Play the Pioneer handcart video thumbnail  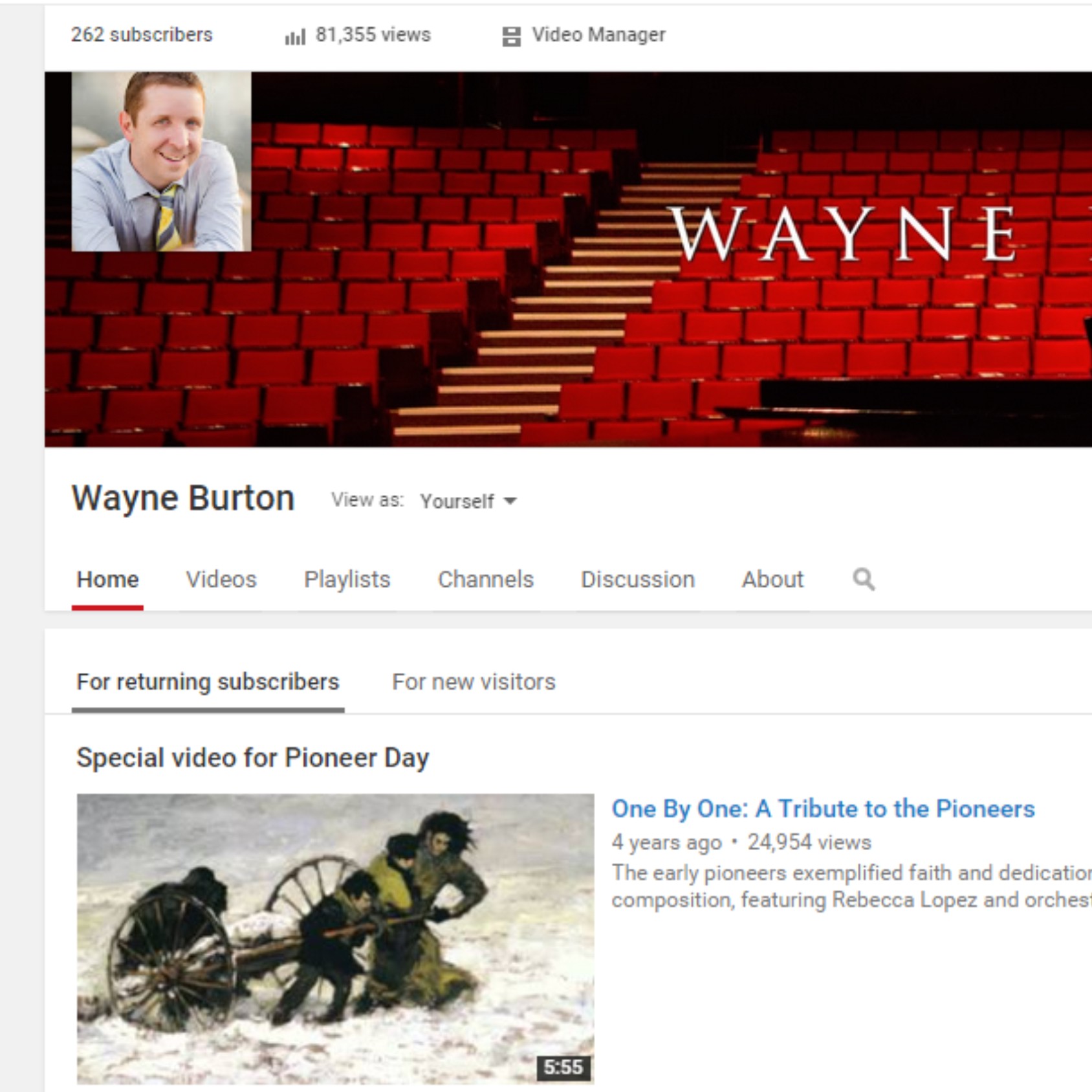click(335, 939)
